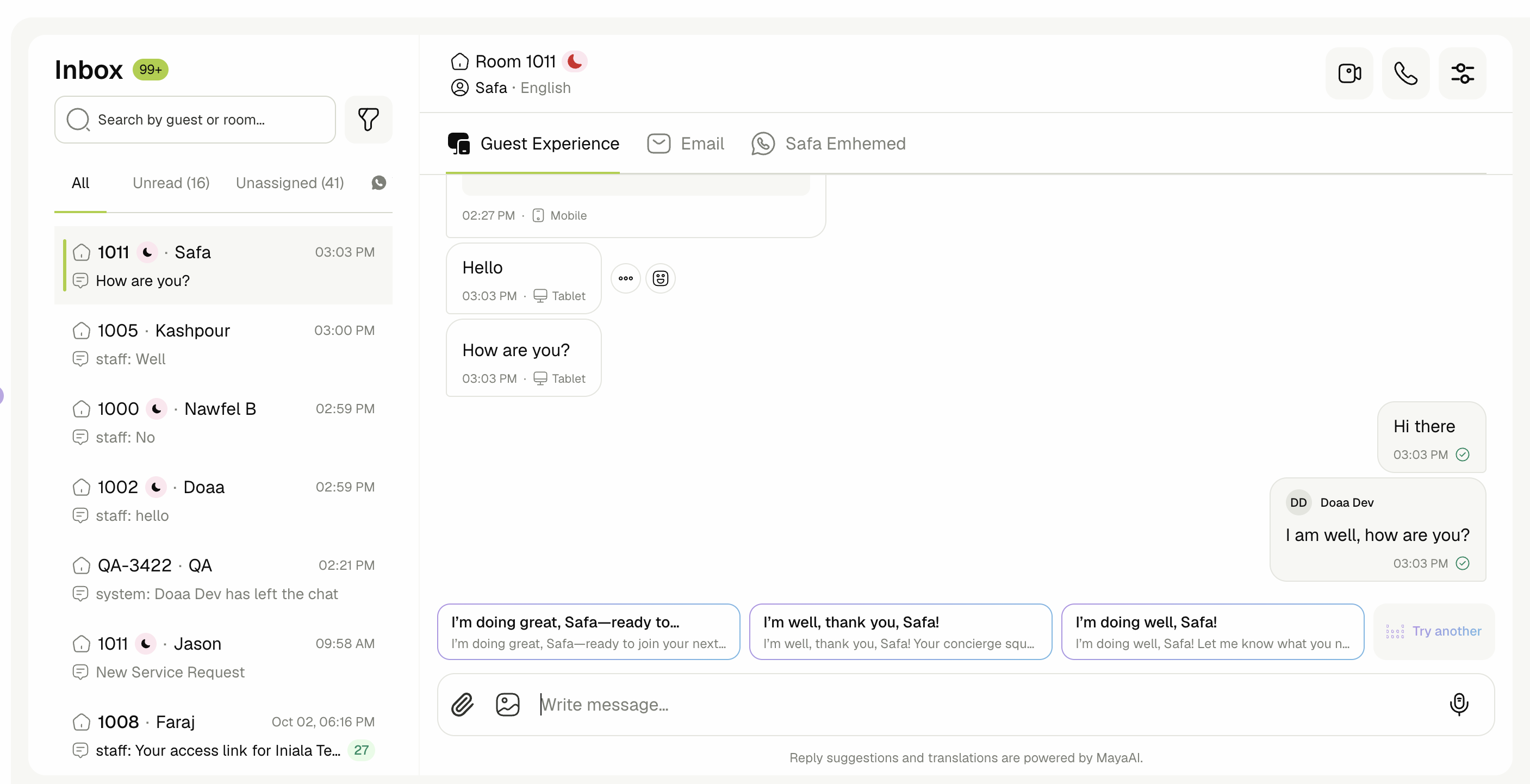Image resolution: width=1530 pixels, height=784 pixels.
Task: Open conversation 1011 Jason
Action: click(x=223, y=658)
